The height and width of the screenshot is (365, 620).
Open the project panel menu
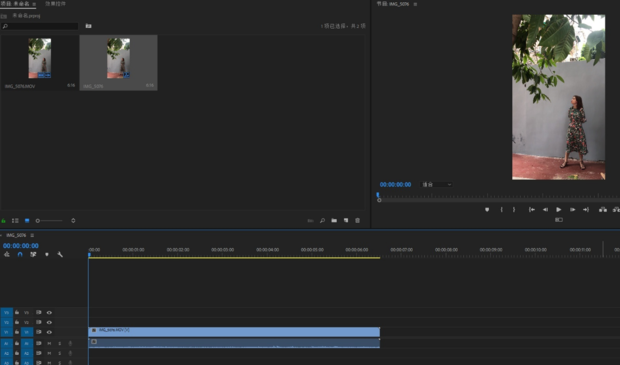tap(34, 4)
